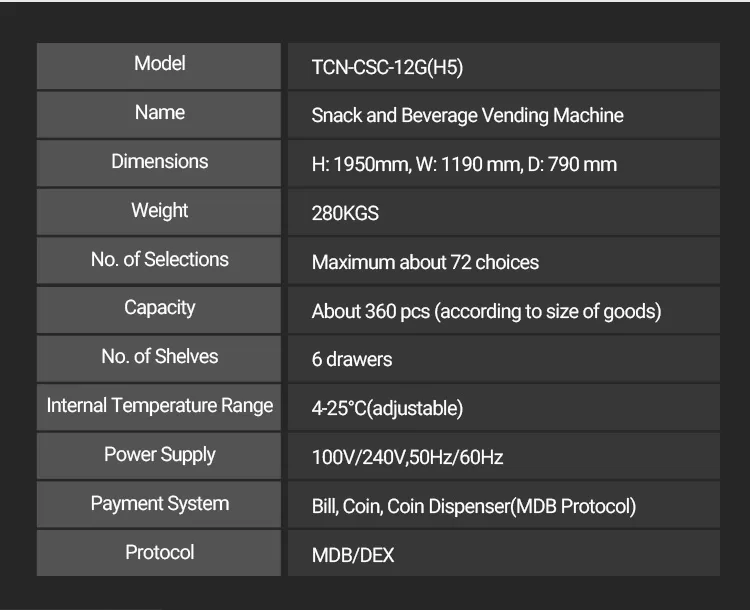Click the Weight label cell
Viewport: 750px width, 610px height.
tap(160, 211)
